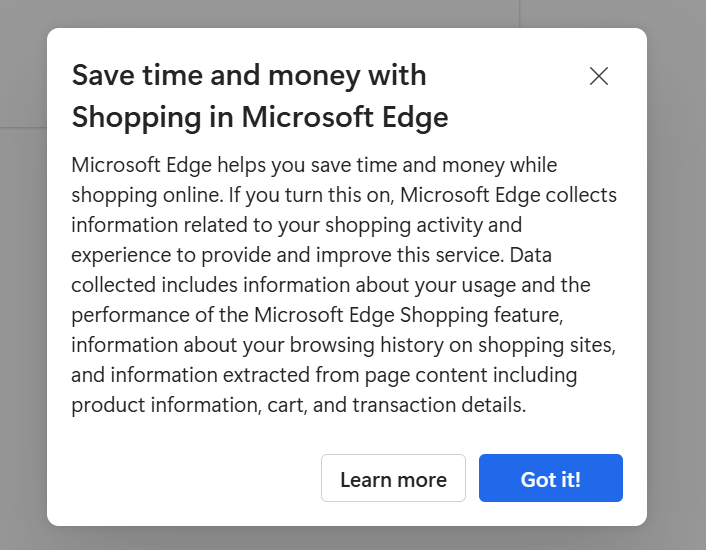706x550 pixels.
Task: Dismiss the popup using the top-right X
Action: point(599,76)
